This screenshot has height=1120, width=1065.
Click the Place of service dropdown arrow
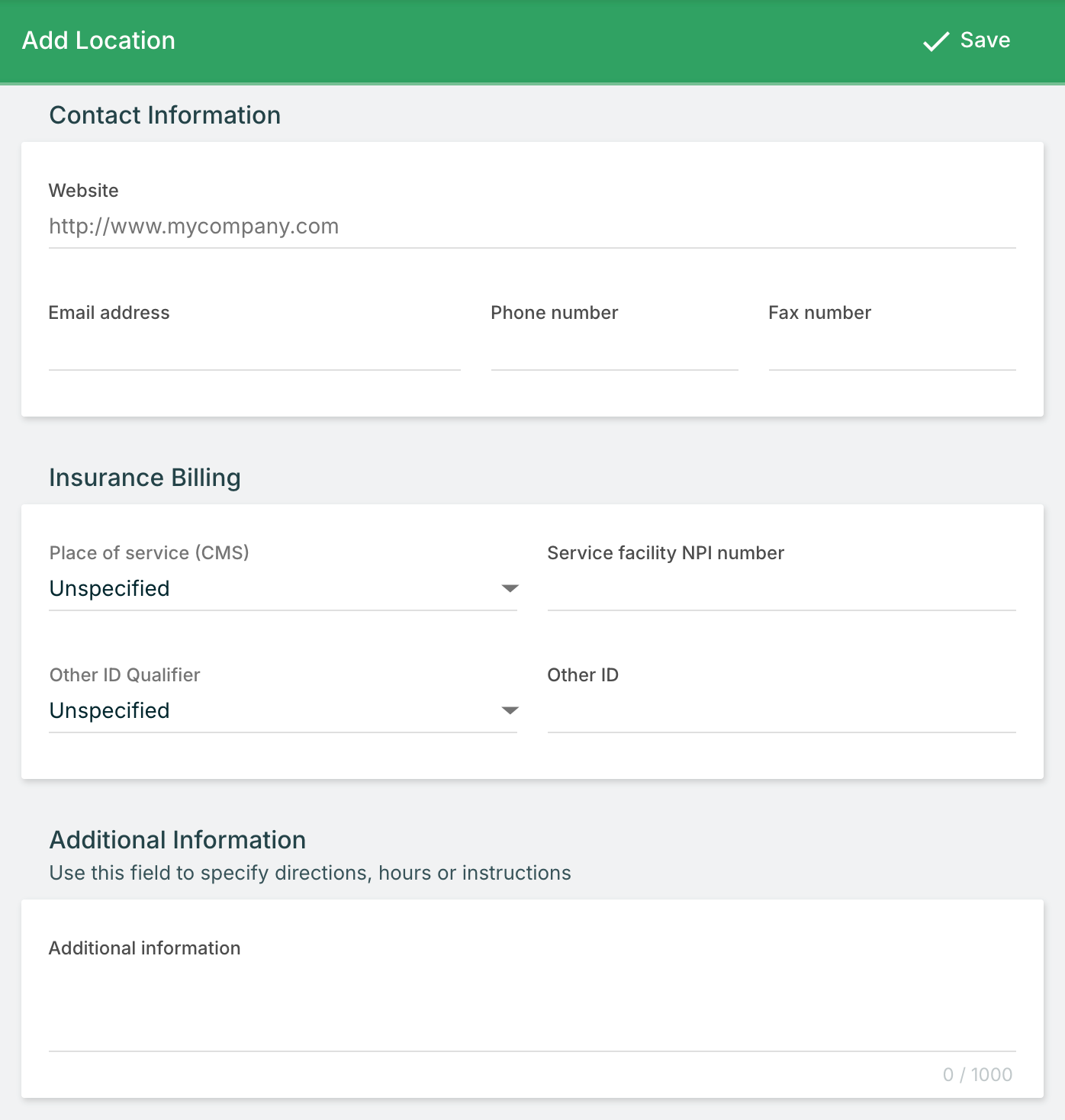(x=510, y=589)
